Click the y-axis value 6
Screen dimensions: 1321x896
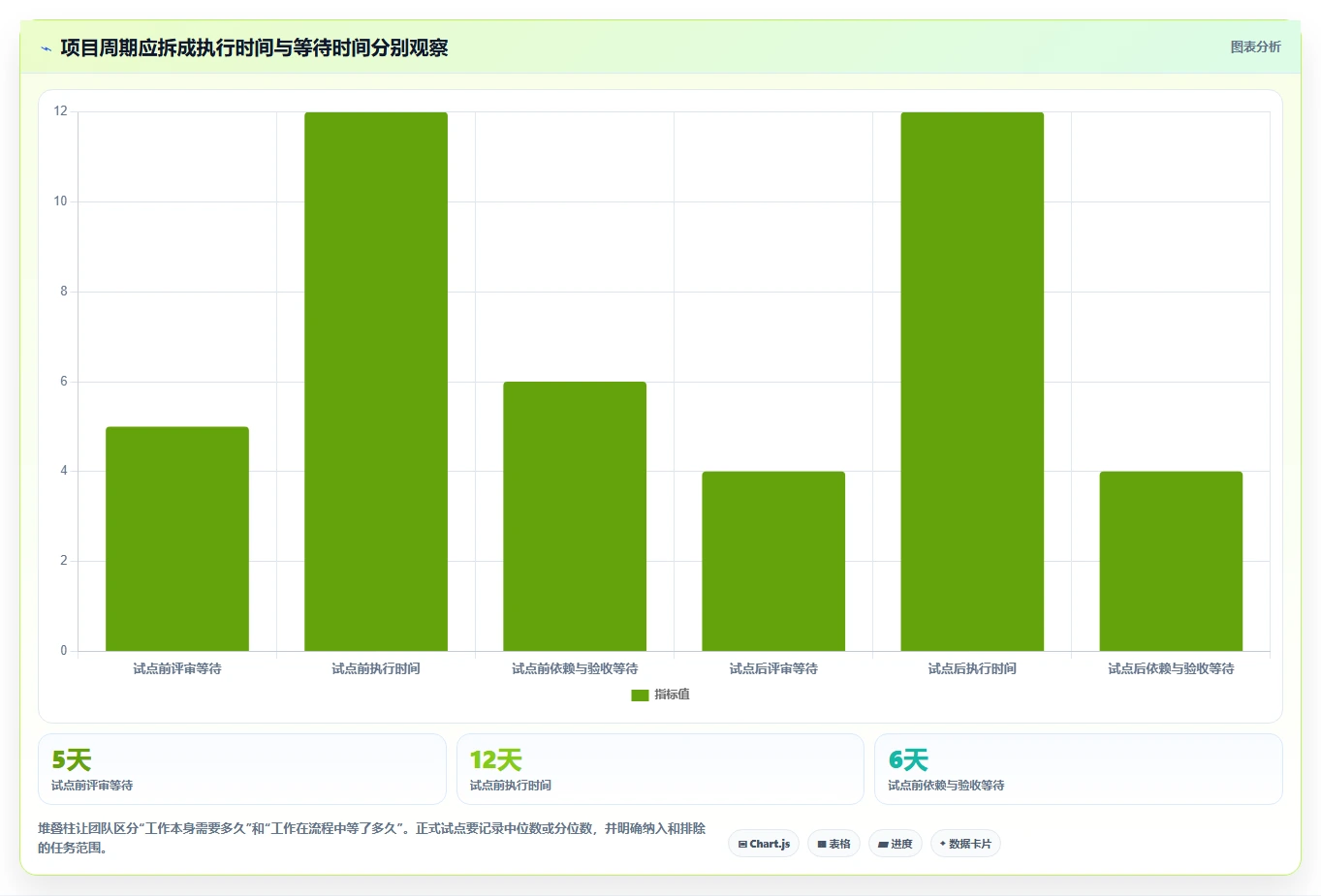[64, 382]
